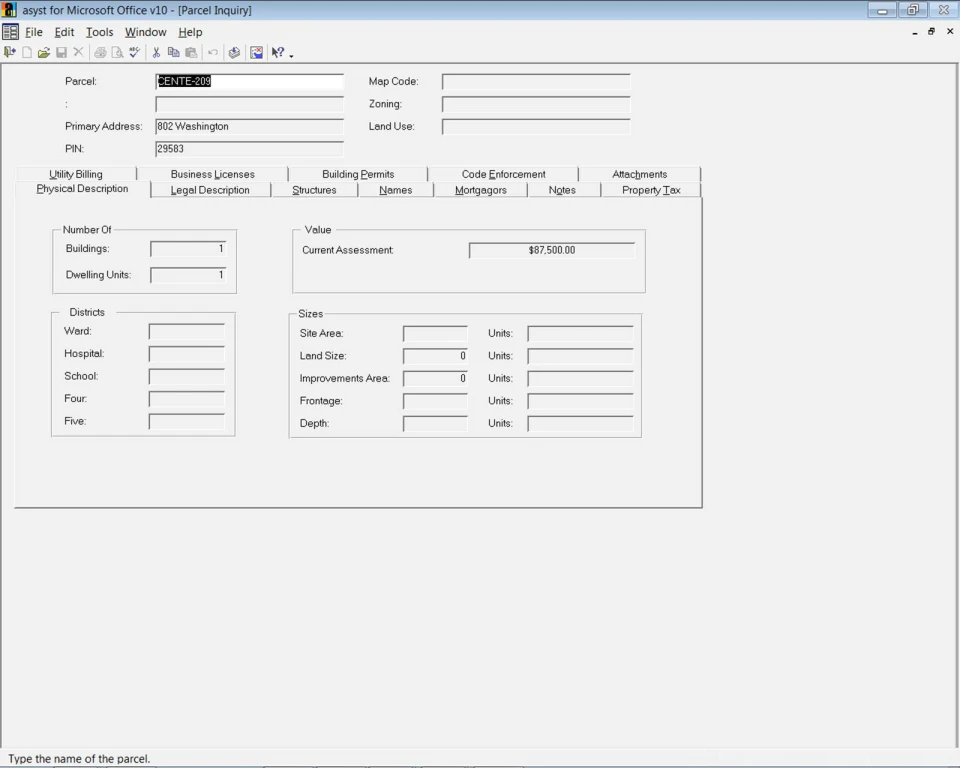This screenshot has width=960, height=768.
Task: Switch to the Utility Billing tab
Action: pos(76,174)
